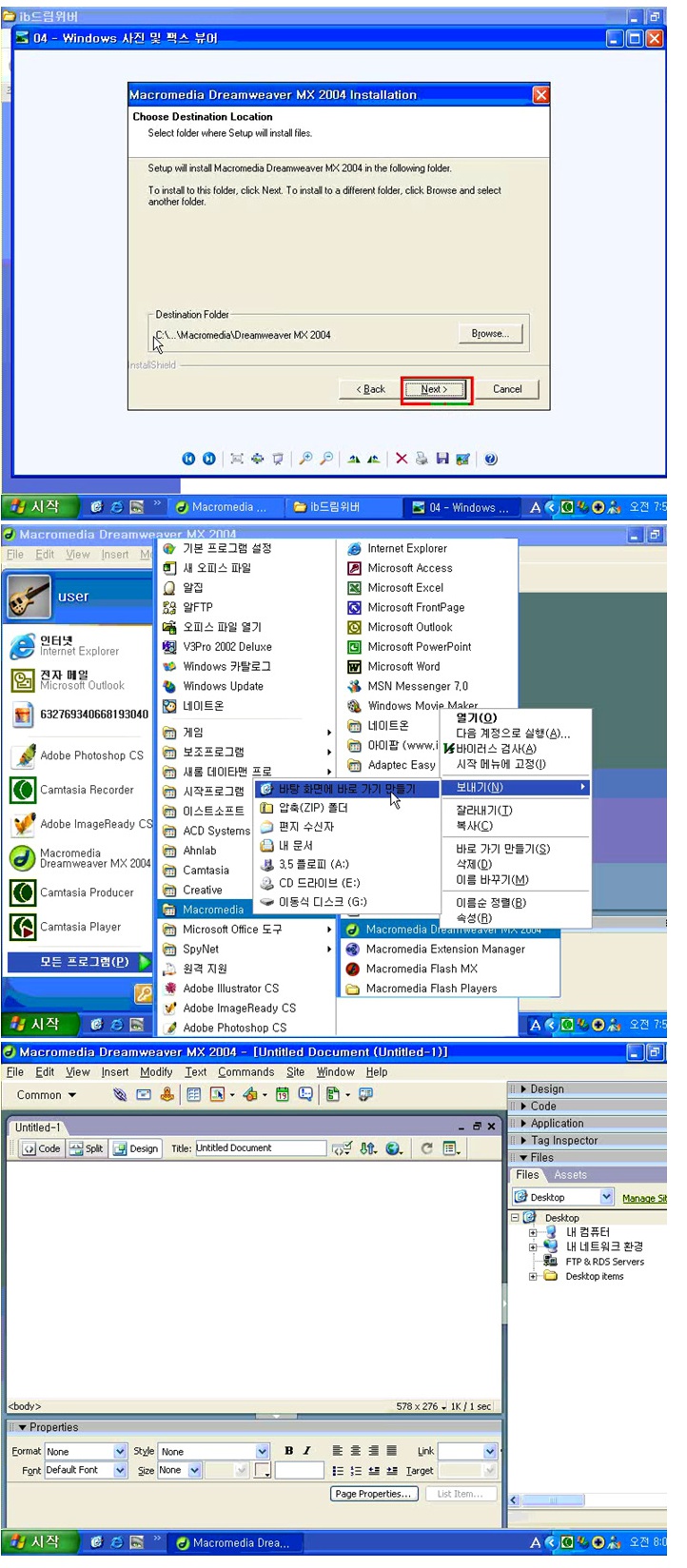
Task: Switch to the Assets tab
Action: point(571,1175)
